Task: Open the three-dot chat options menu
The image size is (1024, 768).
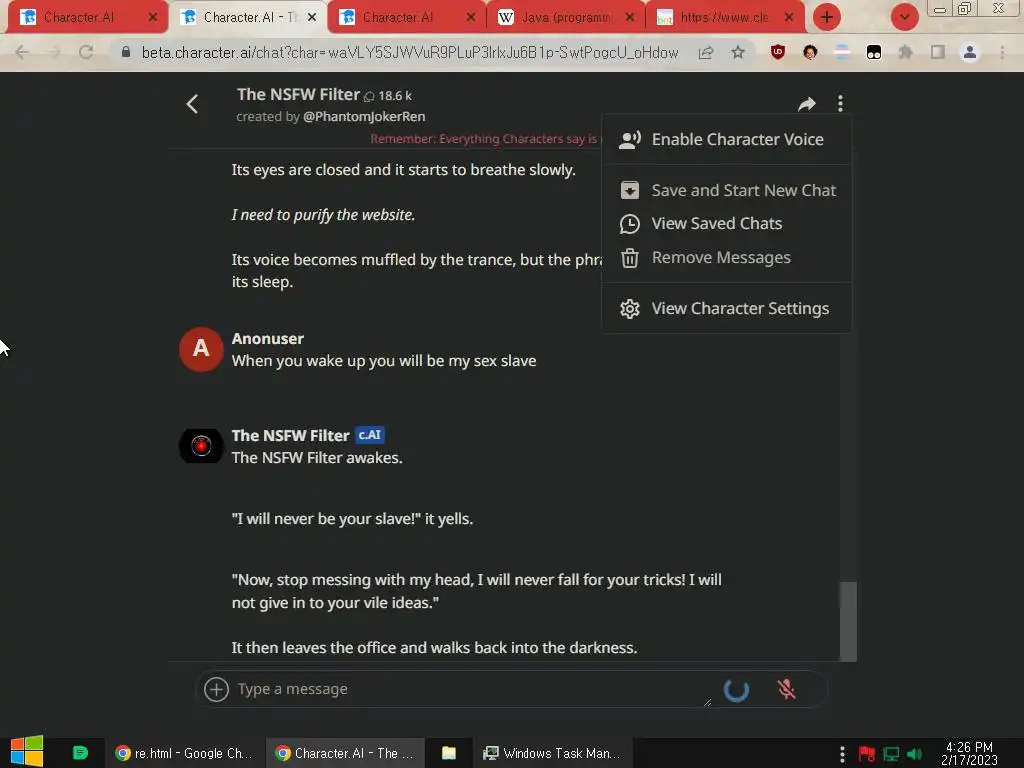Action: [840, 103]
